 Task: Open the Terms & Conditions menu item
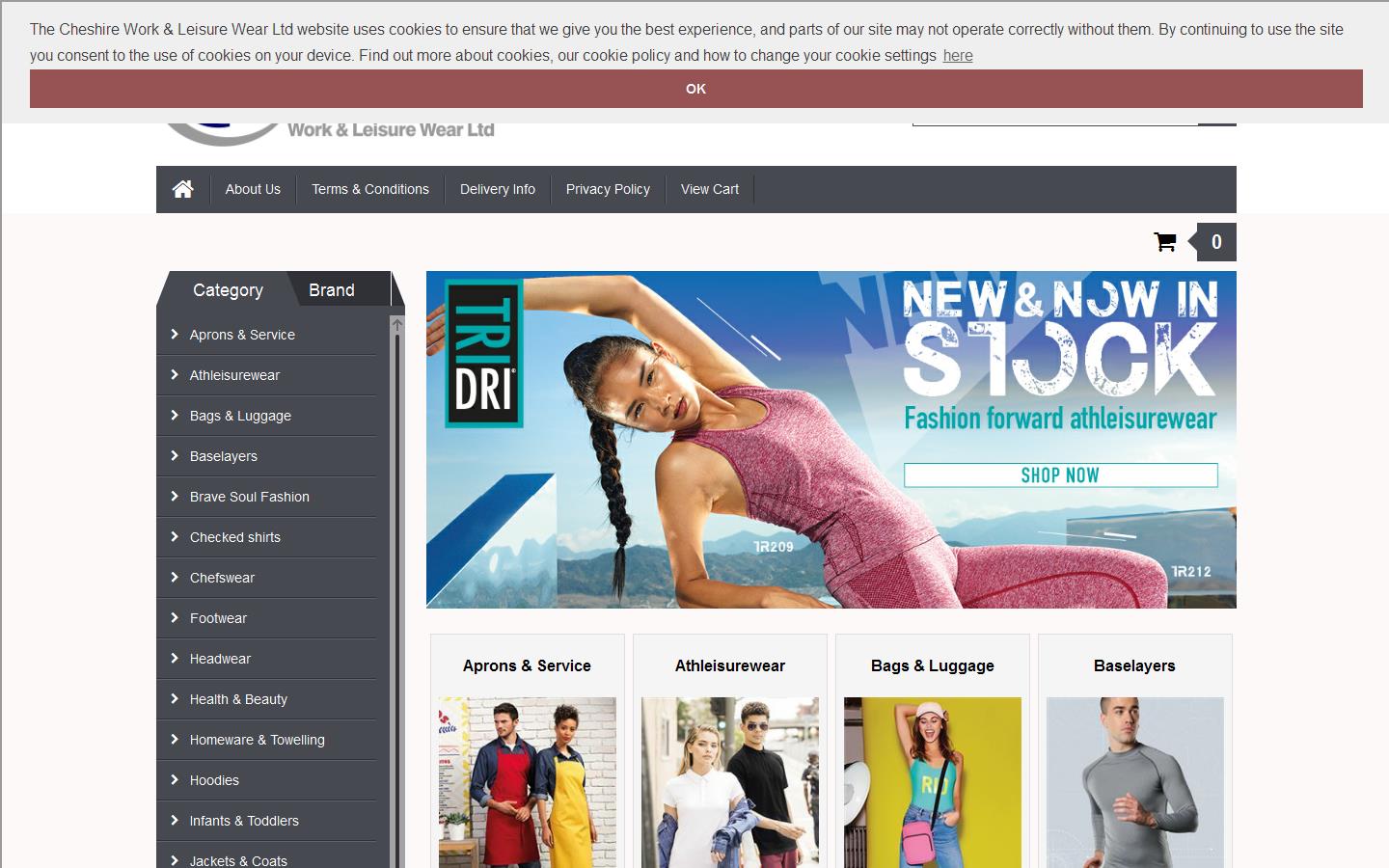pos(369,189)
